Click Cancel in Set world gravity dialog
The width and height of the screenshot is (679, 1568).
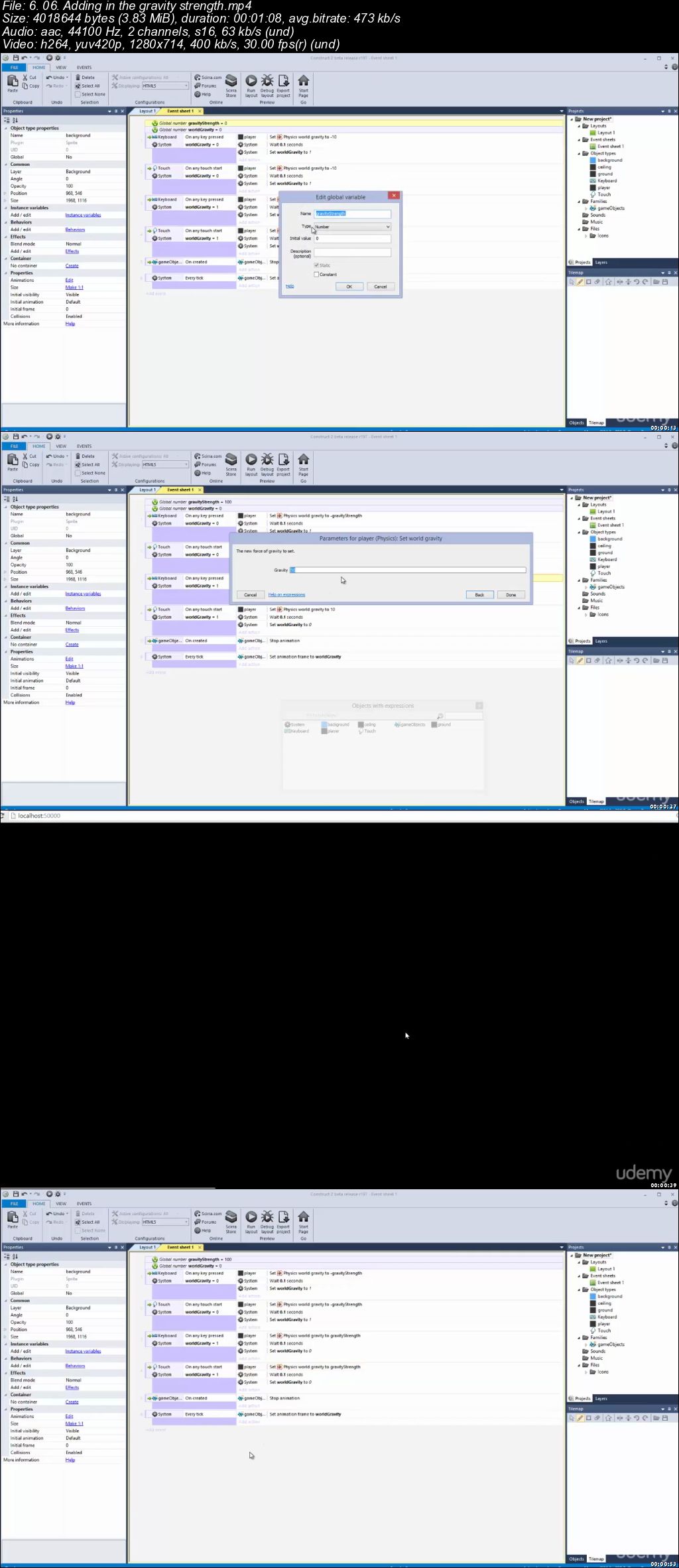click(251, 595)
